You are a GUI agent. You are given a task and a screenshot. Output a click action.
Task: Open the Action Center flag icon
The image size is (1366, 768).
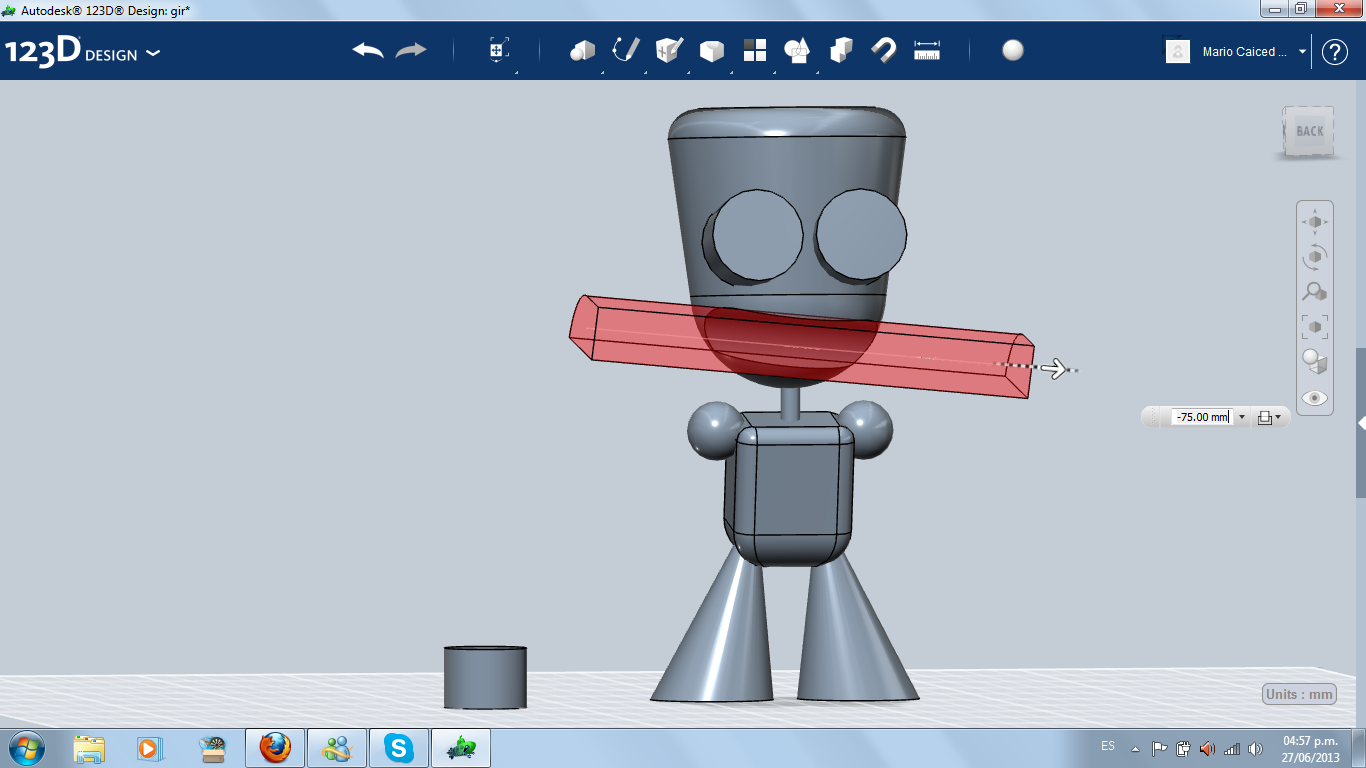tap(1159, 748)
